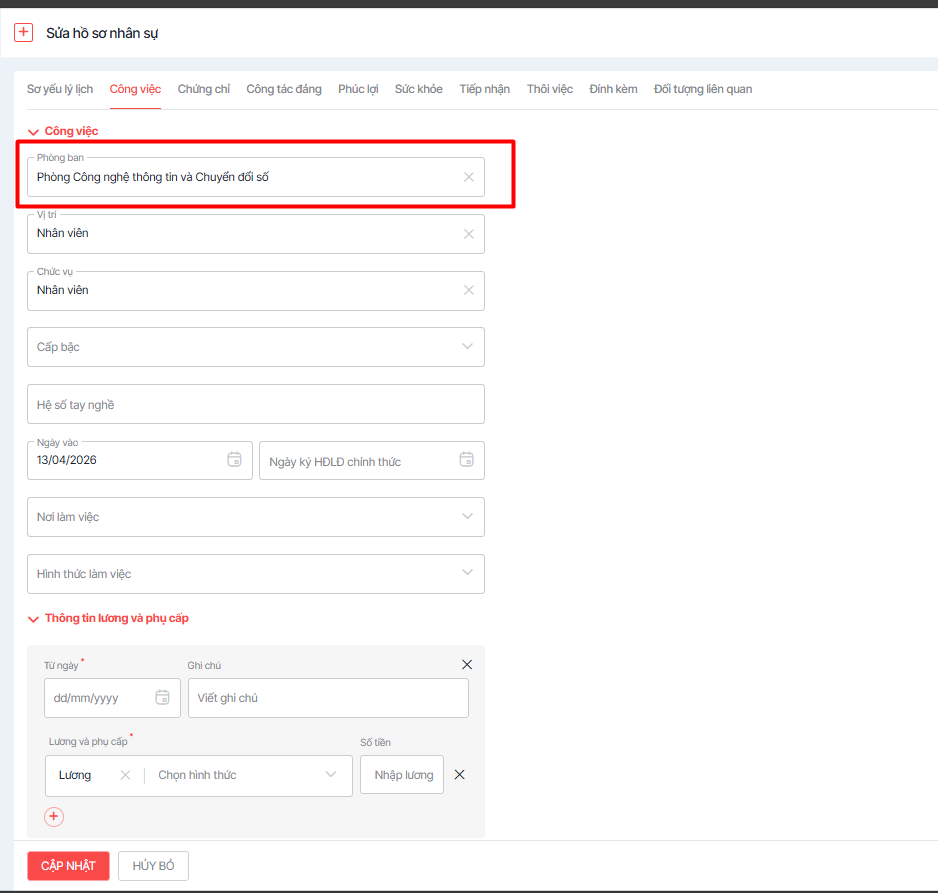Clear the Vị trí field value
Viewport: 938px width, 893px height.
pos(468,234)
